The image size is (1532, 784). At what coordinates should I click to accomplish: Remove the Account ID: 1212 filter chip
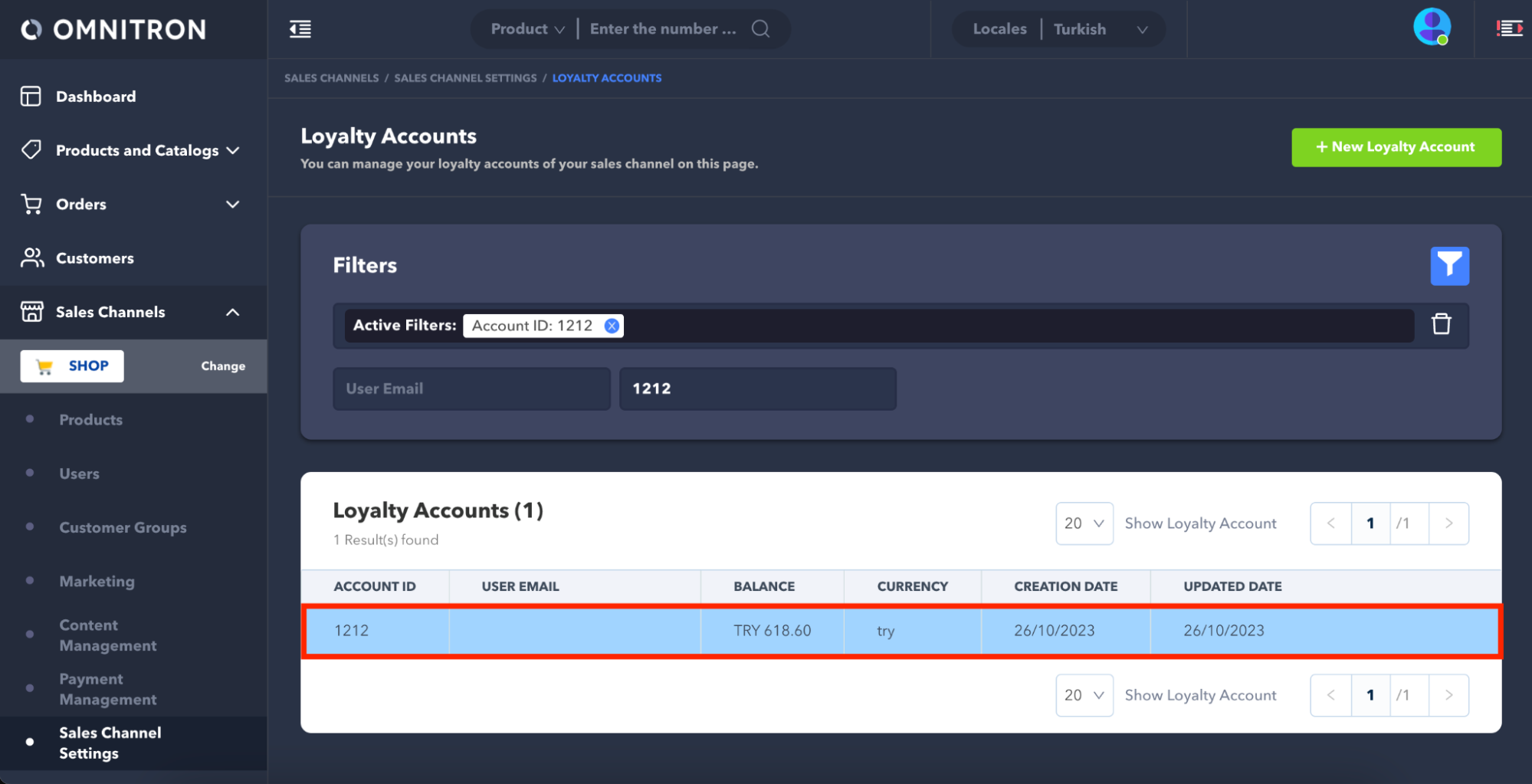612,326
